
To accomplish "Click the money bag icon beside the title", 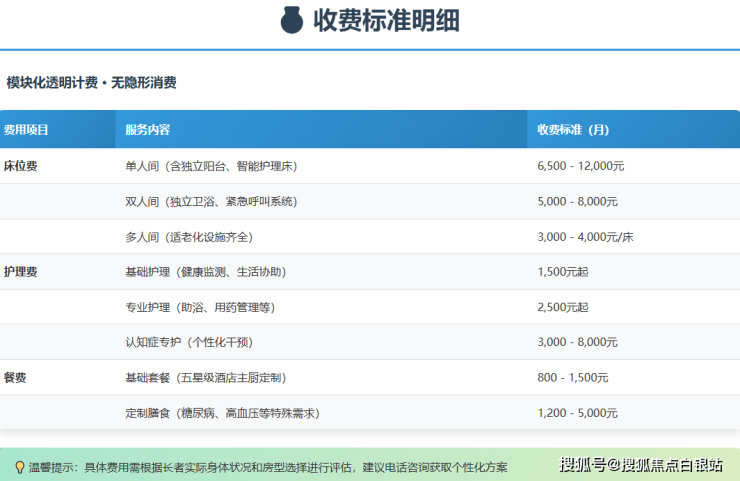I will tap(291, 20).
